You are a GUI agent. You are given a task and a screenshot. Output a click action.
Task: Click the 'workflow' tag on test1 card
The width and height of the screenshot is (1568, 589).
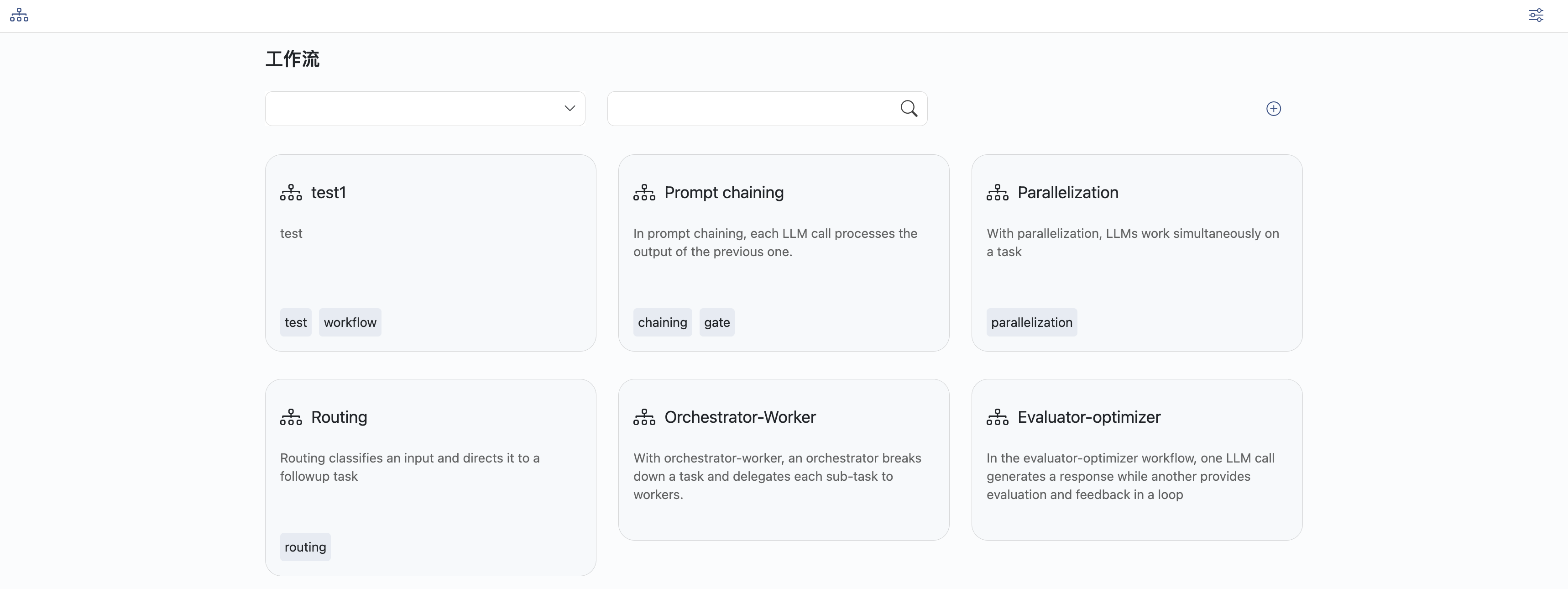(350, 322)
